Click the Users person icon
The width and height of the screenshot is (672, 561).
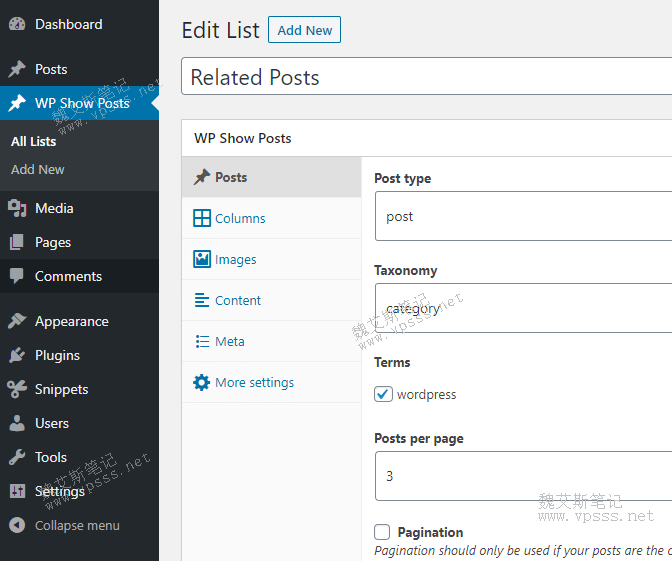[x=17, y=423]
